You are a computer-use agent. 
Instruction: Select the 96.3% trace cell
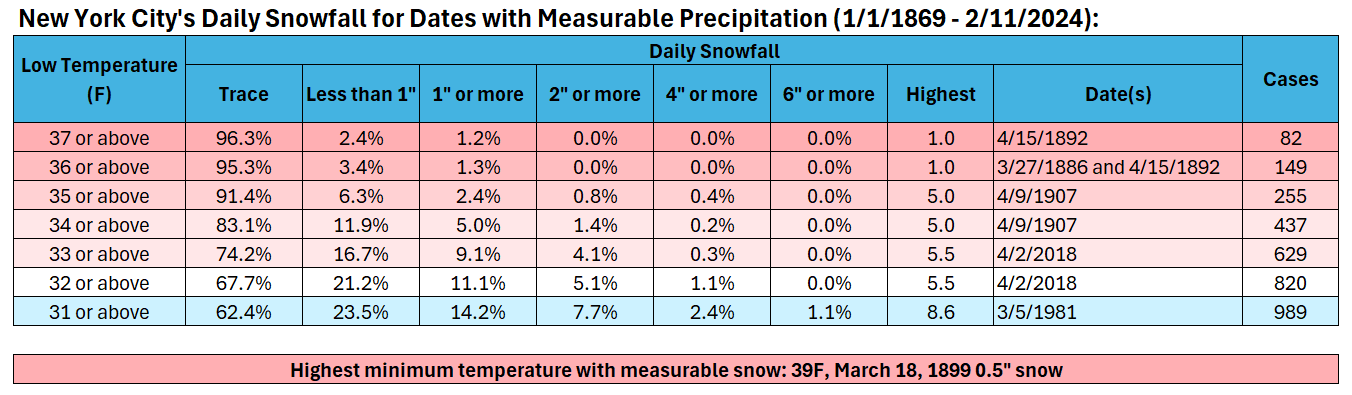244,138
